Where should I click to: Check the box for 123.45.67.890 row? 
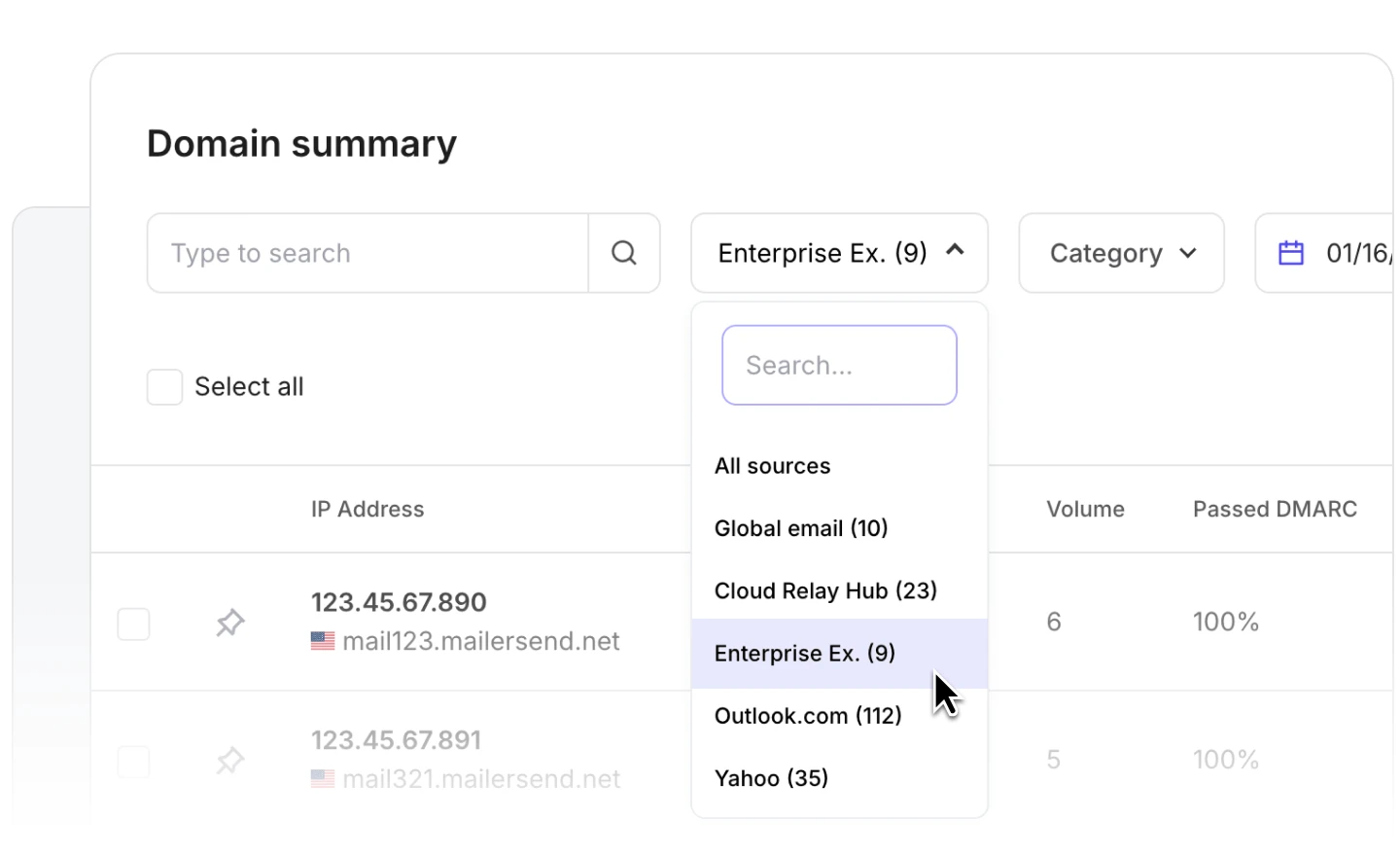click(x=134, y=624)
